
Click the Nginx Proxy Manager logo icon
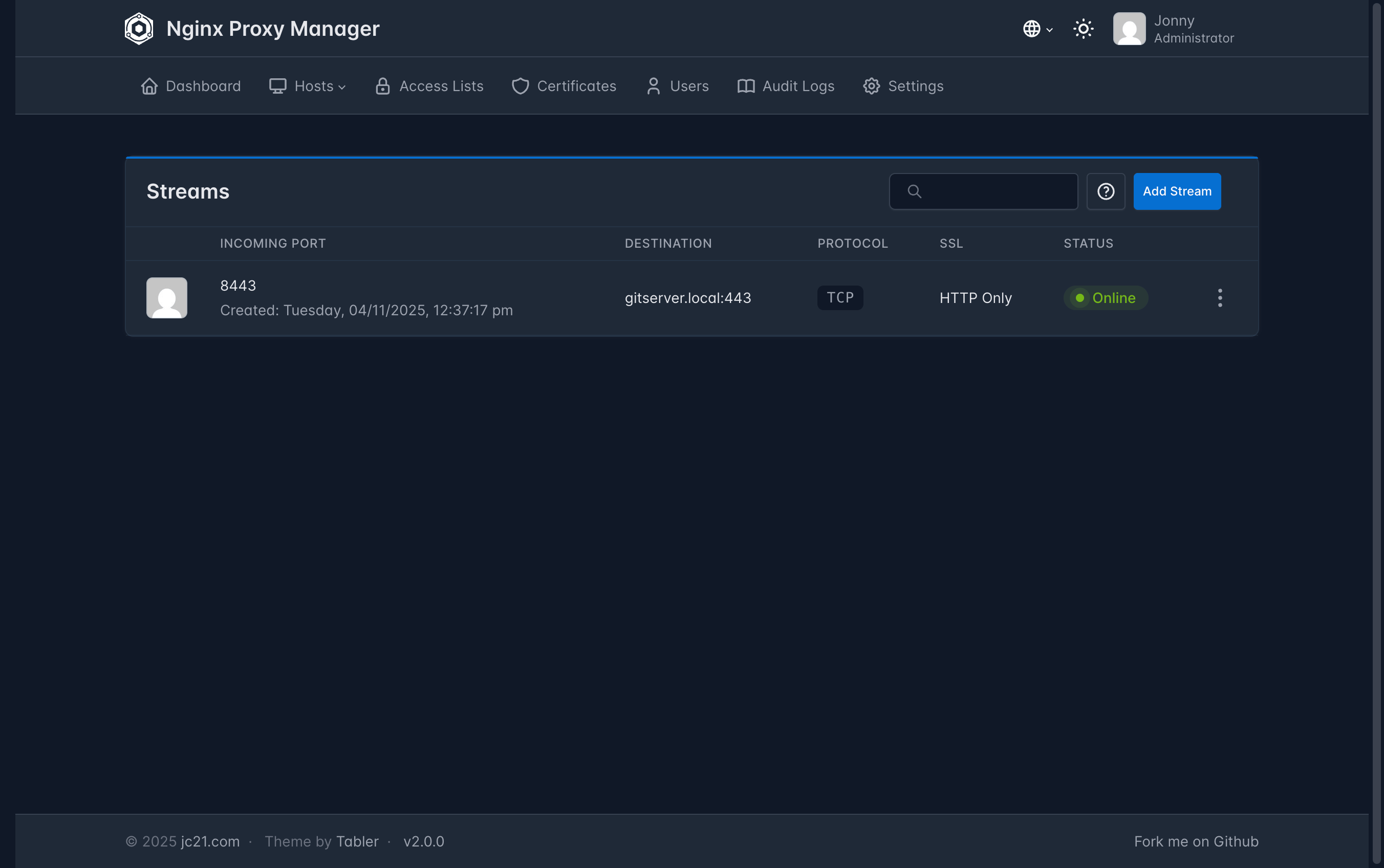click(x=139, y=29)
